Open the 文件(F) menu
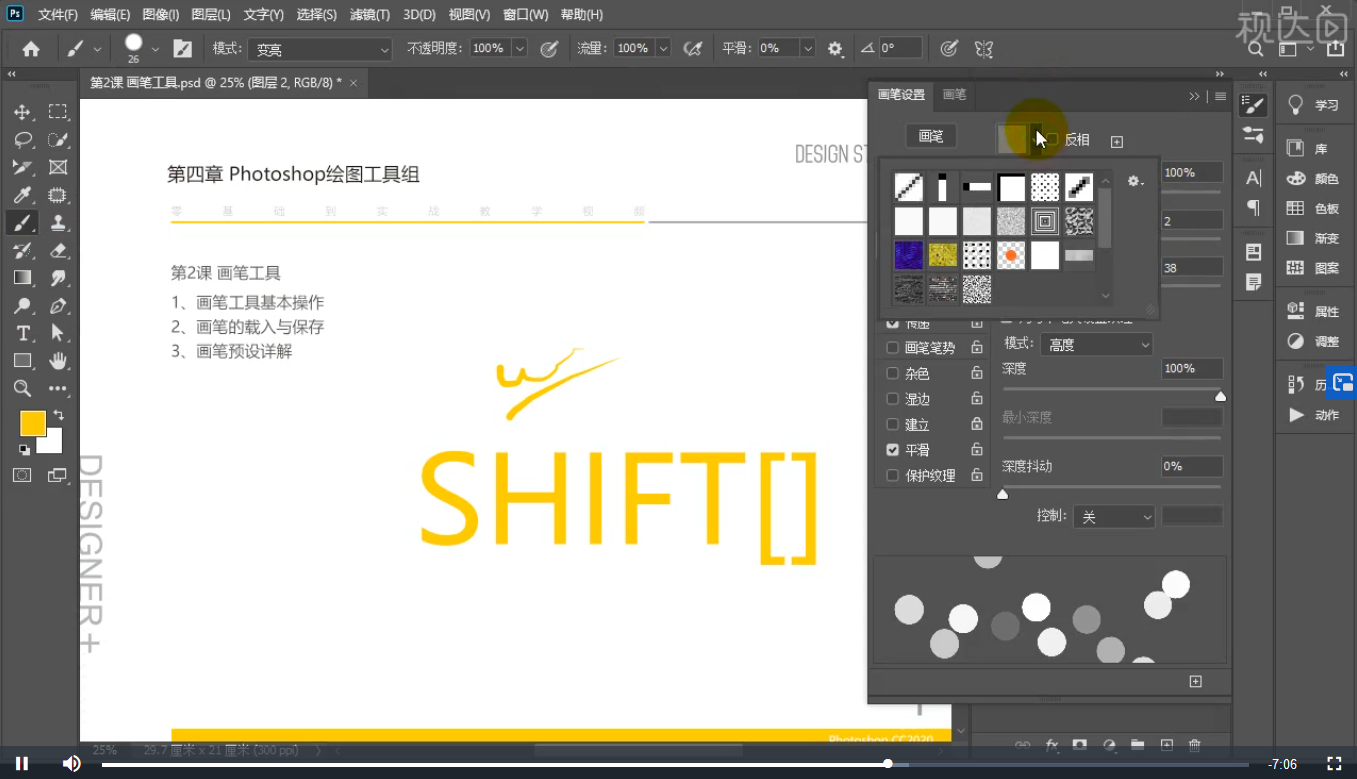Screen dimensions: 1357x779 [x=58, y=15]
